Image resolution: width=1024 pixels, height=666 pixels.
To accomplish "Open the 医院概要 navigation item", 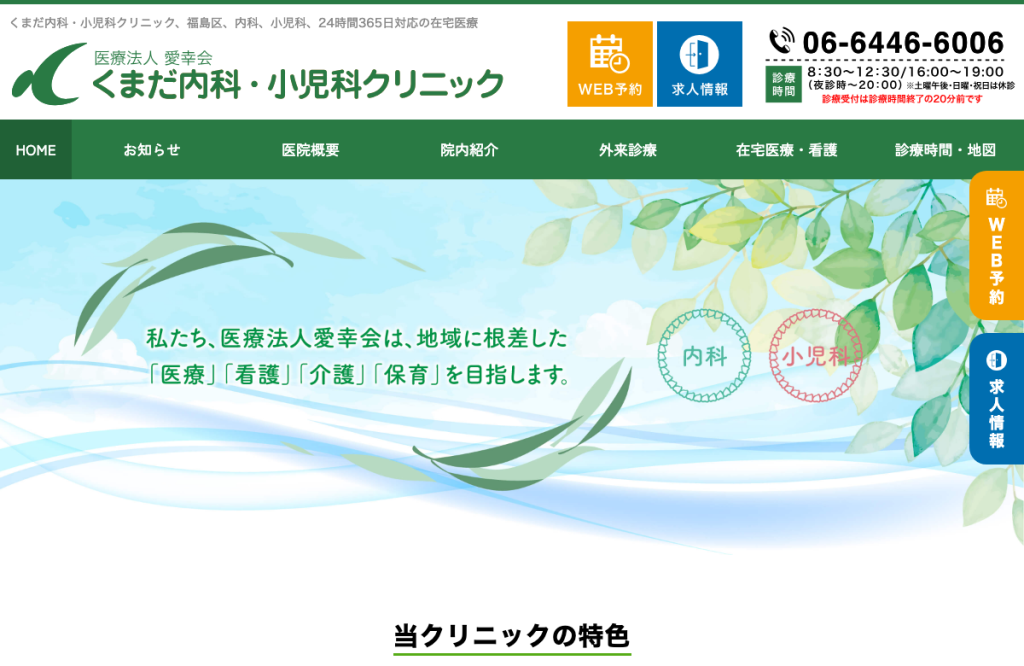I will [310, 150].
